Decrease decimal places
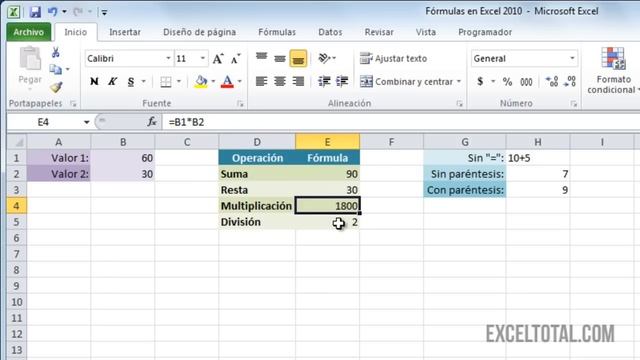Image resolution: width=640 pixels, height=360 pixels. (x=570, y=82)
